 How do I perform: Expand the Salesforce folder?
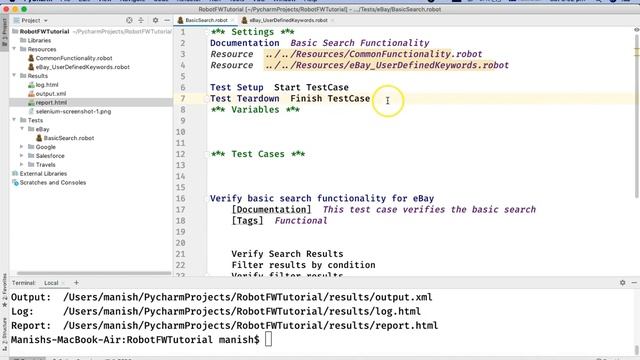22,156
